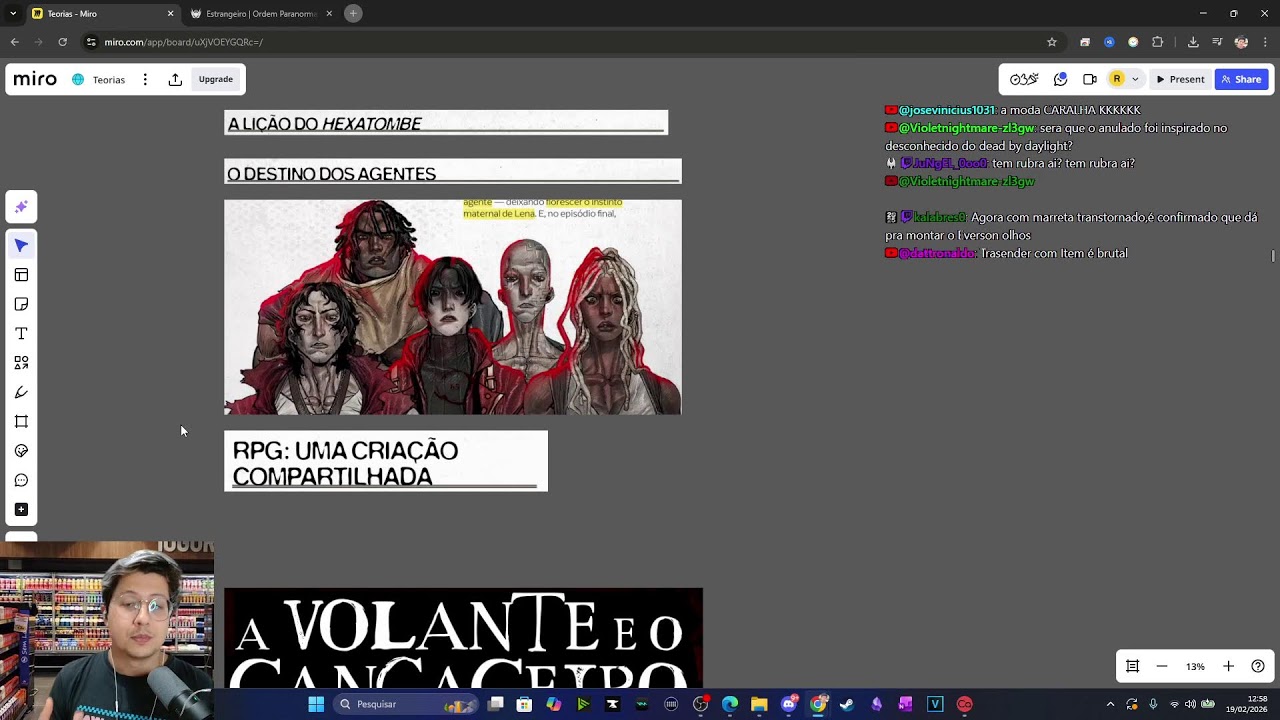Click the Miro logo
Image resolution: width=1280 pixels, height=720 pixels.
tap(35, 79)
